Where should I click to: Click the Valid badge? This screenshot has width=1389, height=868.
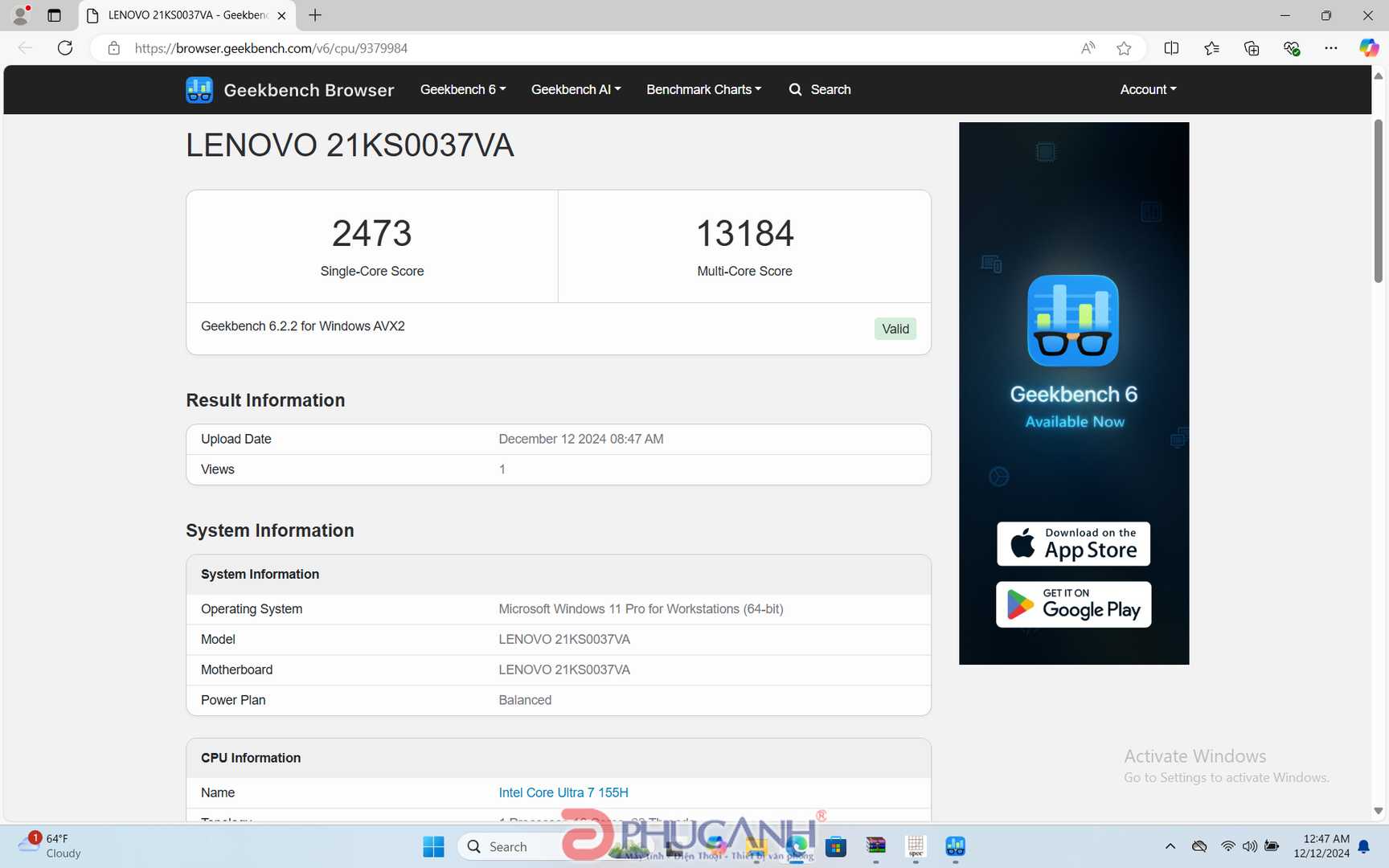tap(895, 329)
